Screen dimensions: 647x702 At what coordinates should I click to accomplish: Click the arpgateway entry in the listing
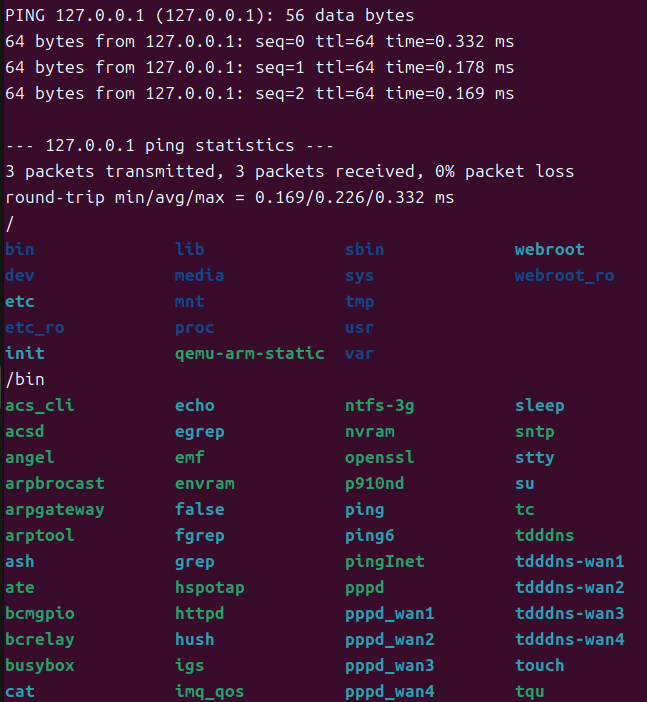pos(54,509)
